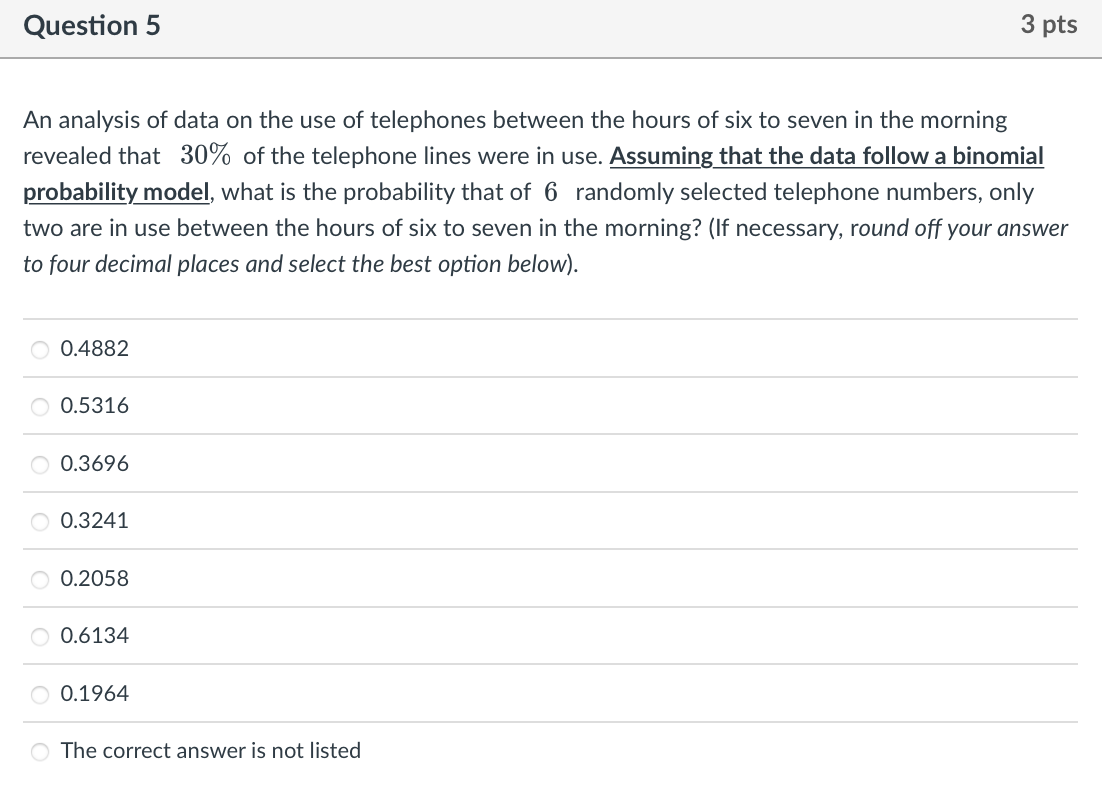Select the 0.2058 answer option

click(94, 578)
